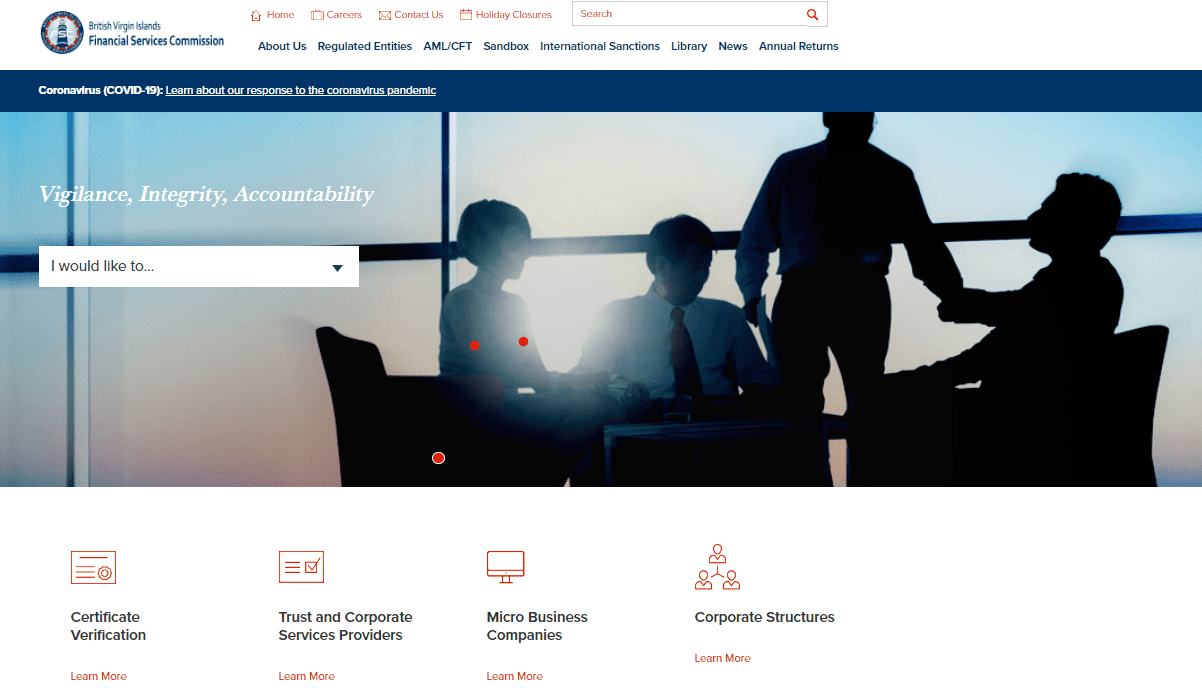Switch to the Library section
Image resolution: width=1202 pixels, height=697 pixels.
tap(688, 46)
